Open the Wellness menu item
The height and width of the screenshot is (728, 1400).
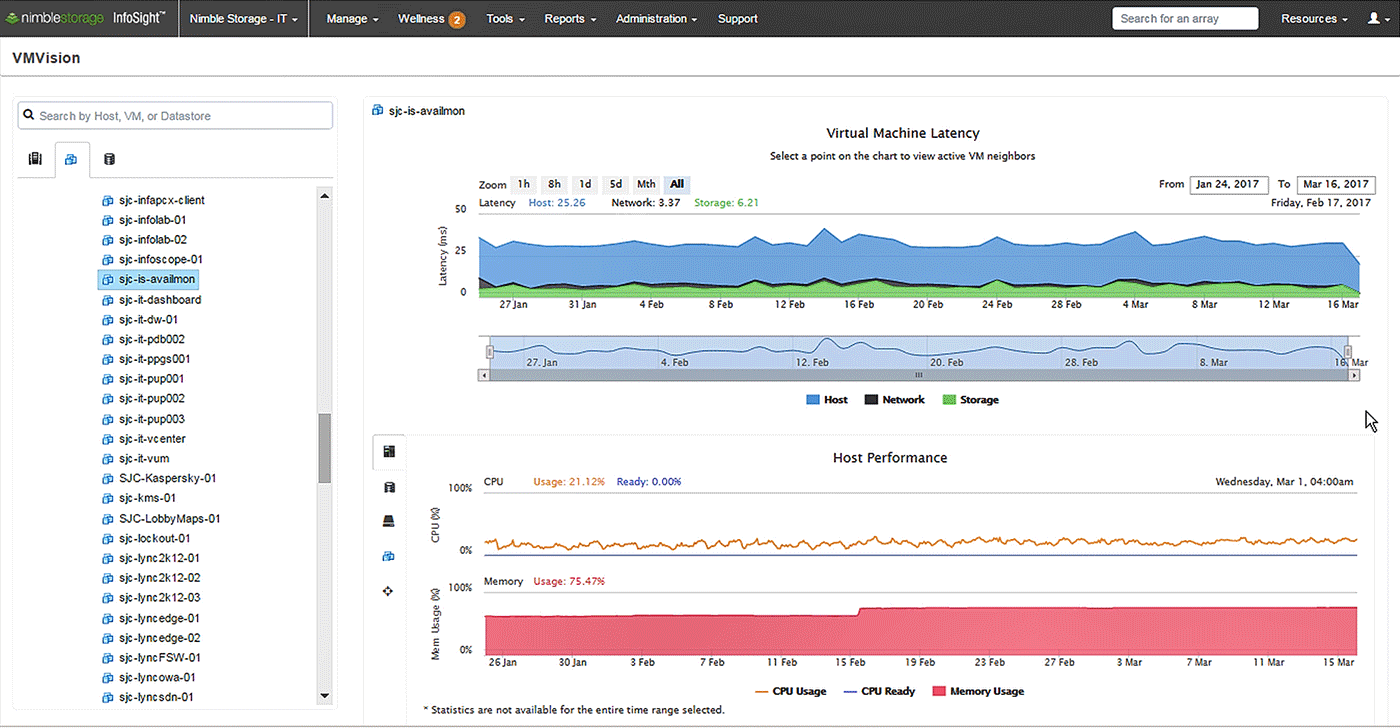pos(421,19)
